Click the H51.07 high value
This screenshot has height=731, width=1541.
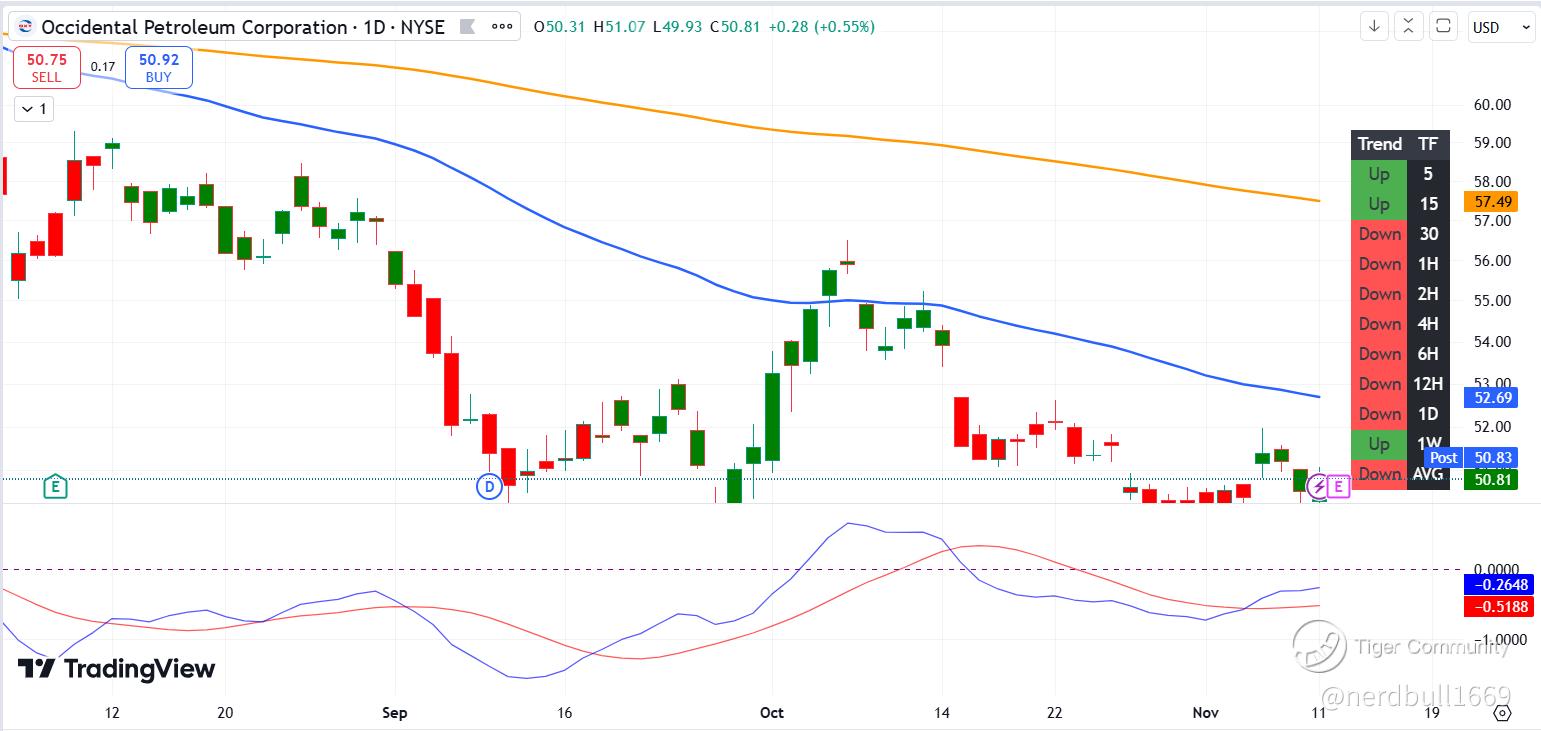pos(620,27)
